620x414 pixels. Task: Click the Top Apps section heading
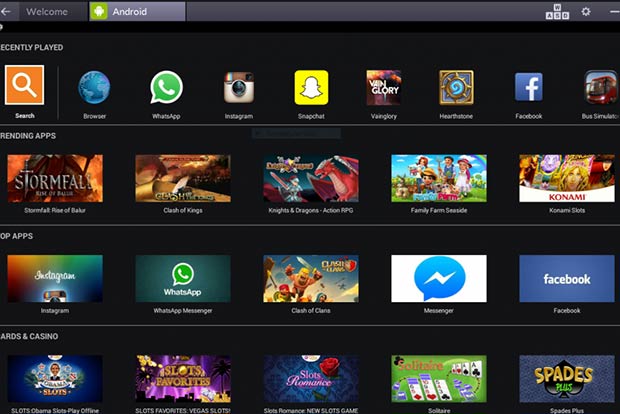pos(17,236)
